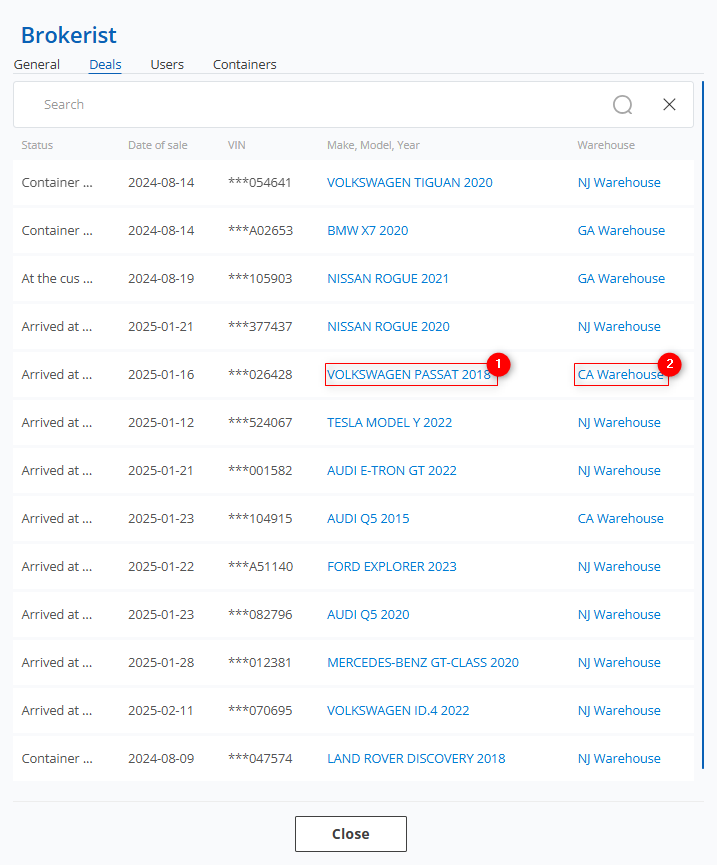Click NJ Warehouse in Land Rover row

pos(619,759)
